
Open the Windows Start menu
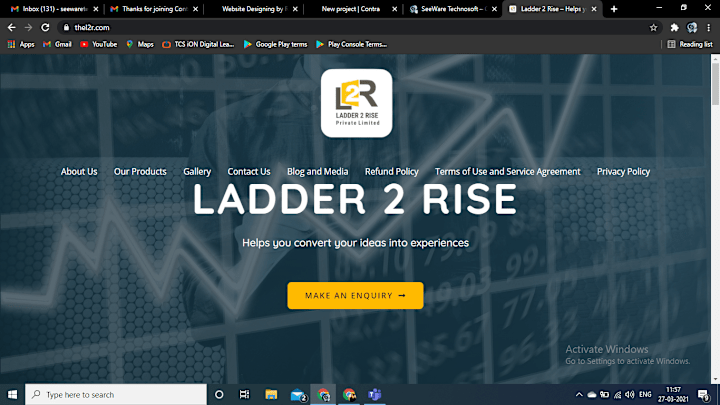click(12, 394)
